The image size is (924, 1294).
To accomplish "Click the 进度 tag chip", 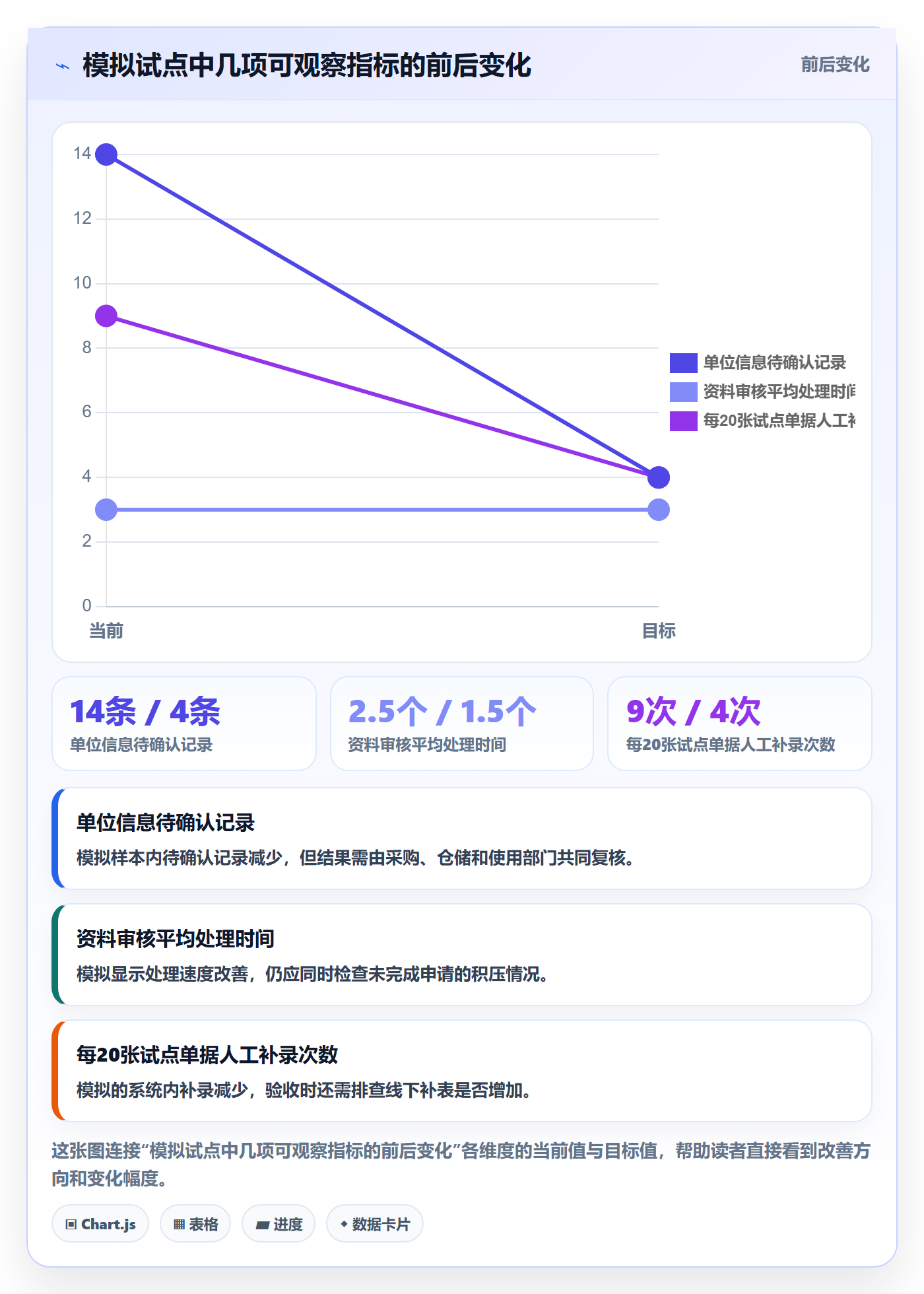I will pos(279,1224).
